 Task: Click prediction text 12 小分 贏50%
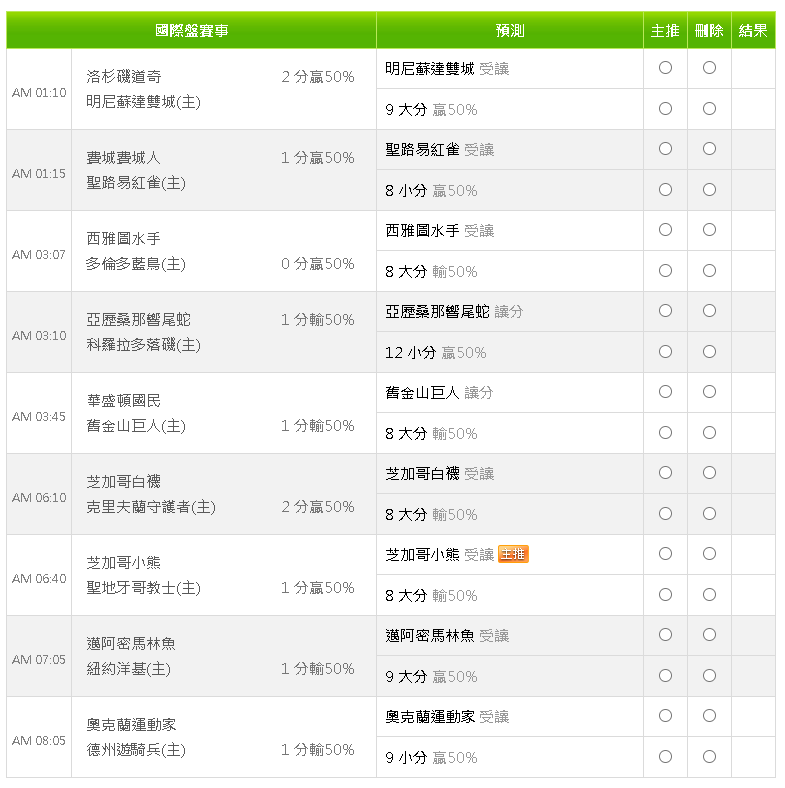point(435,352)
